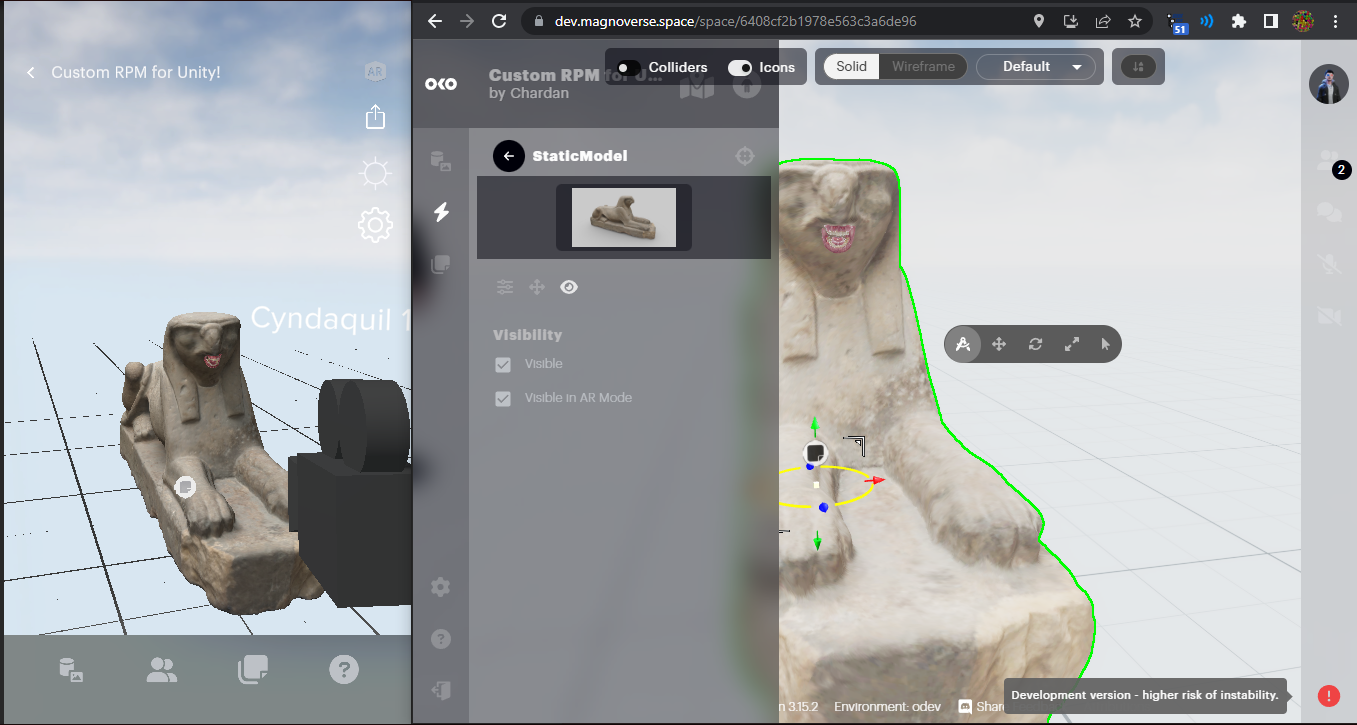Open the share icon in mobile view
Viewport: 1357px width, 725px height.
tap(375, 117)
